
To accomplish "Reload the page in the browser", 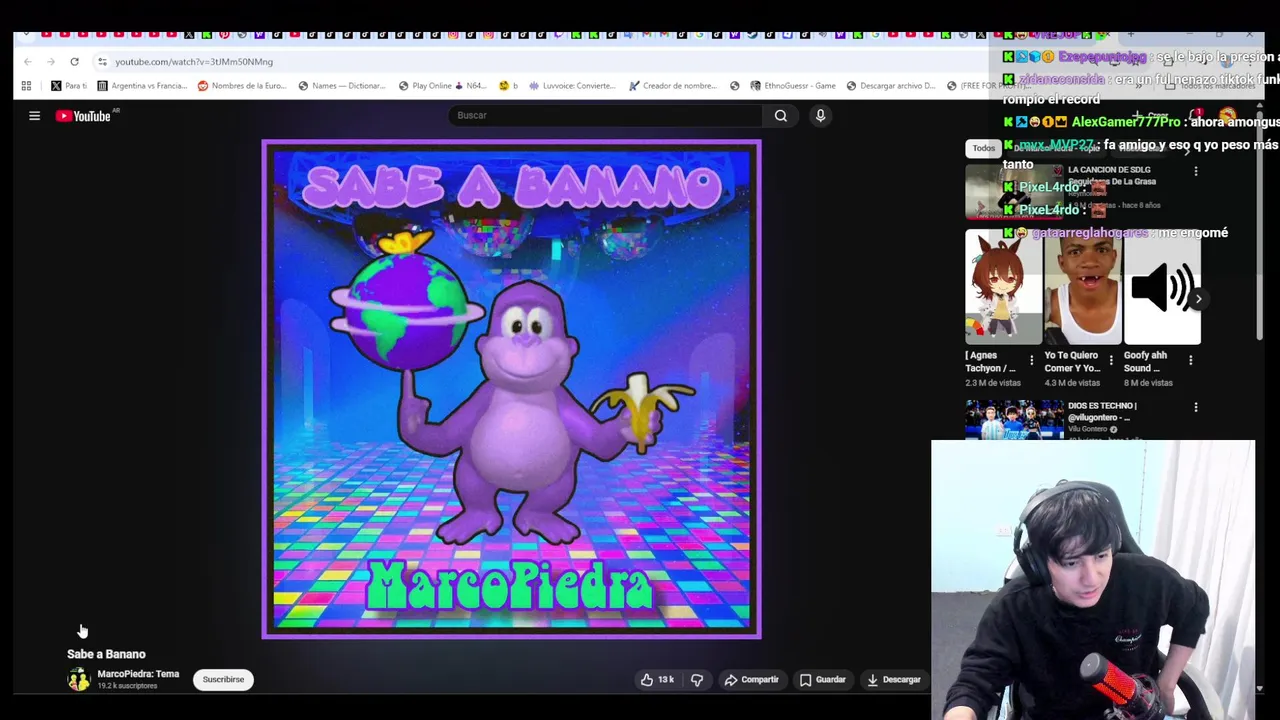I will pyautogui.click(x=74, y=62).
